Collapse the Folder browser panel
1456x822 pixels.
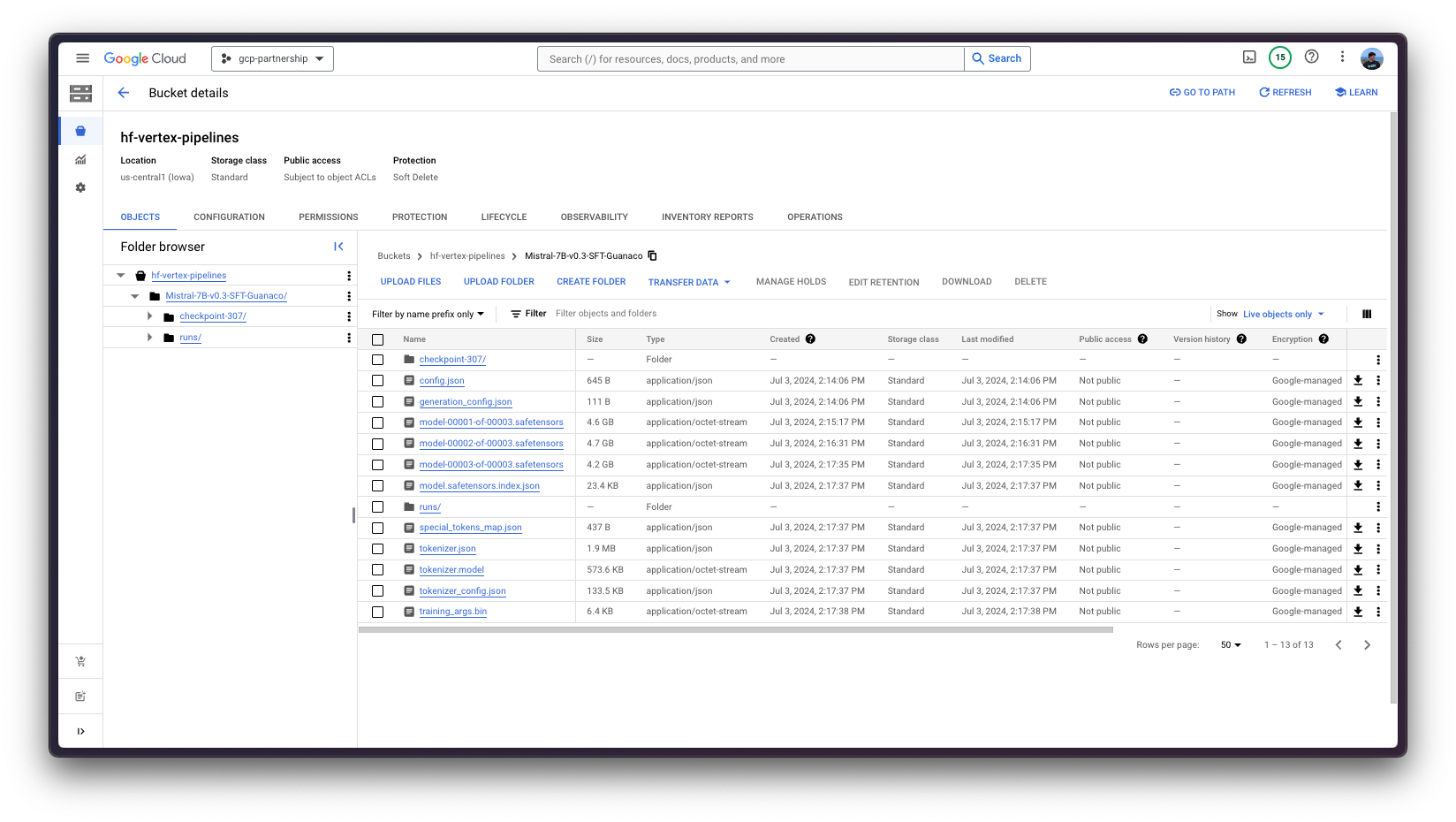338,247
